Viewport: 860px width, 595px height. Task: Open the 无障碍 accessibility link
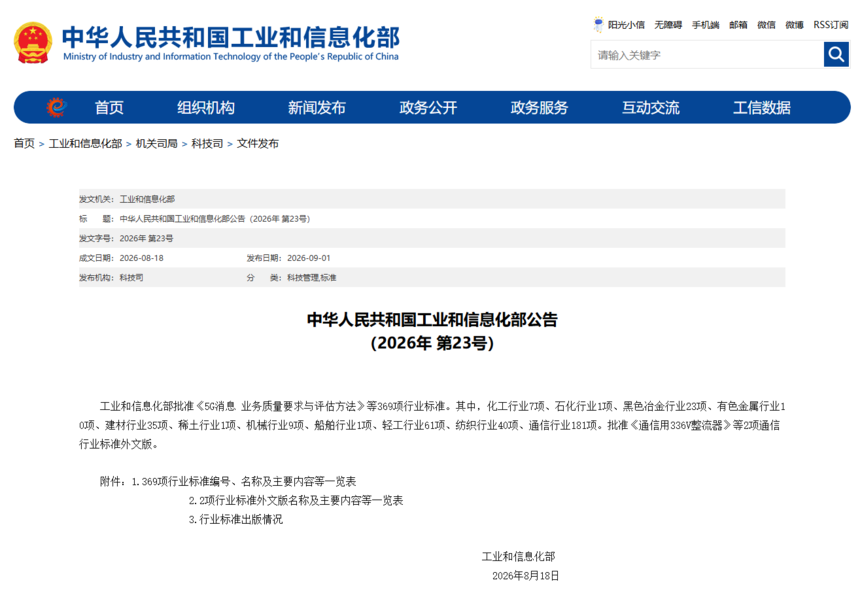(x=668, y=25)
